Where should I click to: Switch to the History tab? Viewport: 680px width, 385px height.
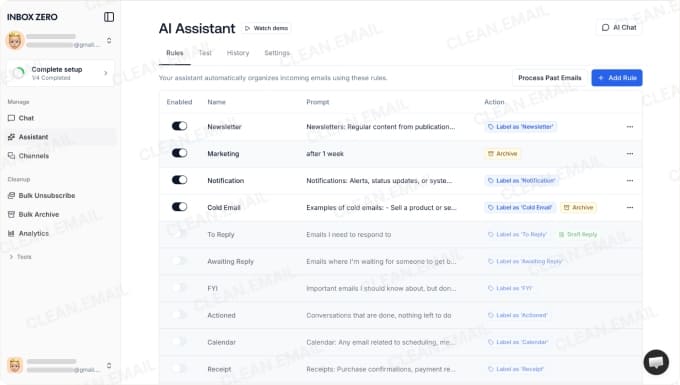tap(238, 53)
